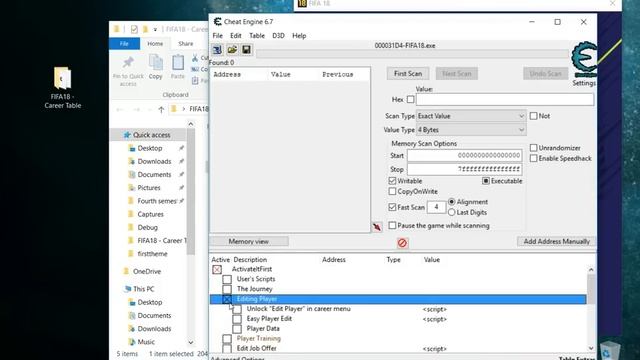Toggle the Executable checkbox

coord(486,181)
